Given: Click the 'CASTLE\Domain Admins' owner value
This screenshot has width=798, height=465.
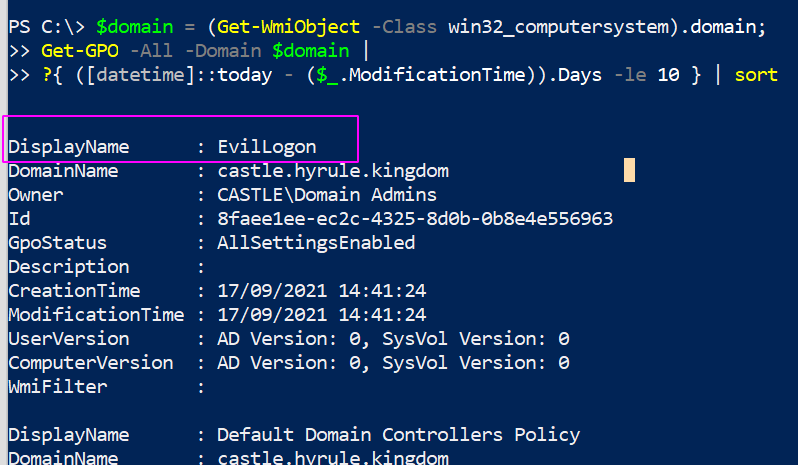Looking at the screenshot, I should (x=327, y=195).
